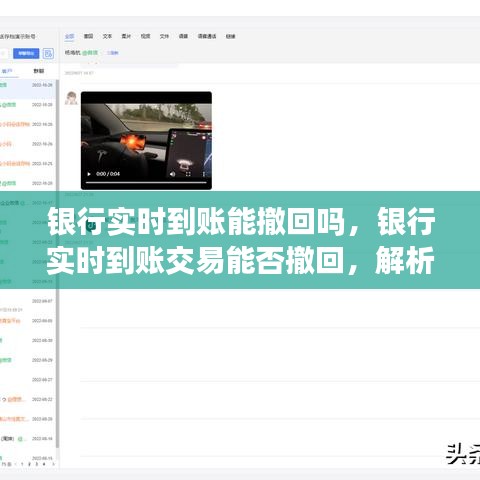The height and width of the screenshot is (480, 480).
Task: Open the 客户 tab in the left panel
Action: (x=7, y=71)
